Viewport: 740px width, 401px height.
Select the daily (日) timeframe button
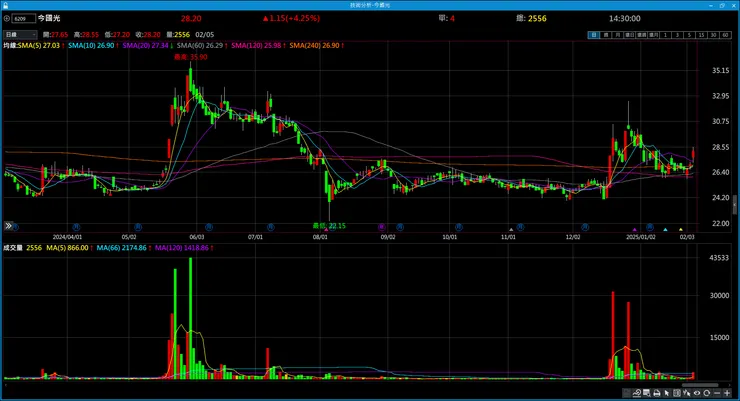click(594, 35)
